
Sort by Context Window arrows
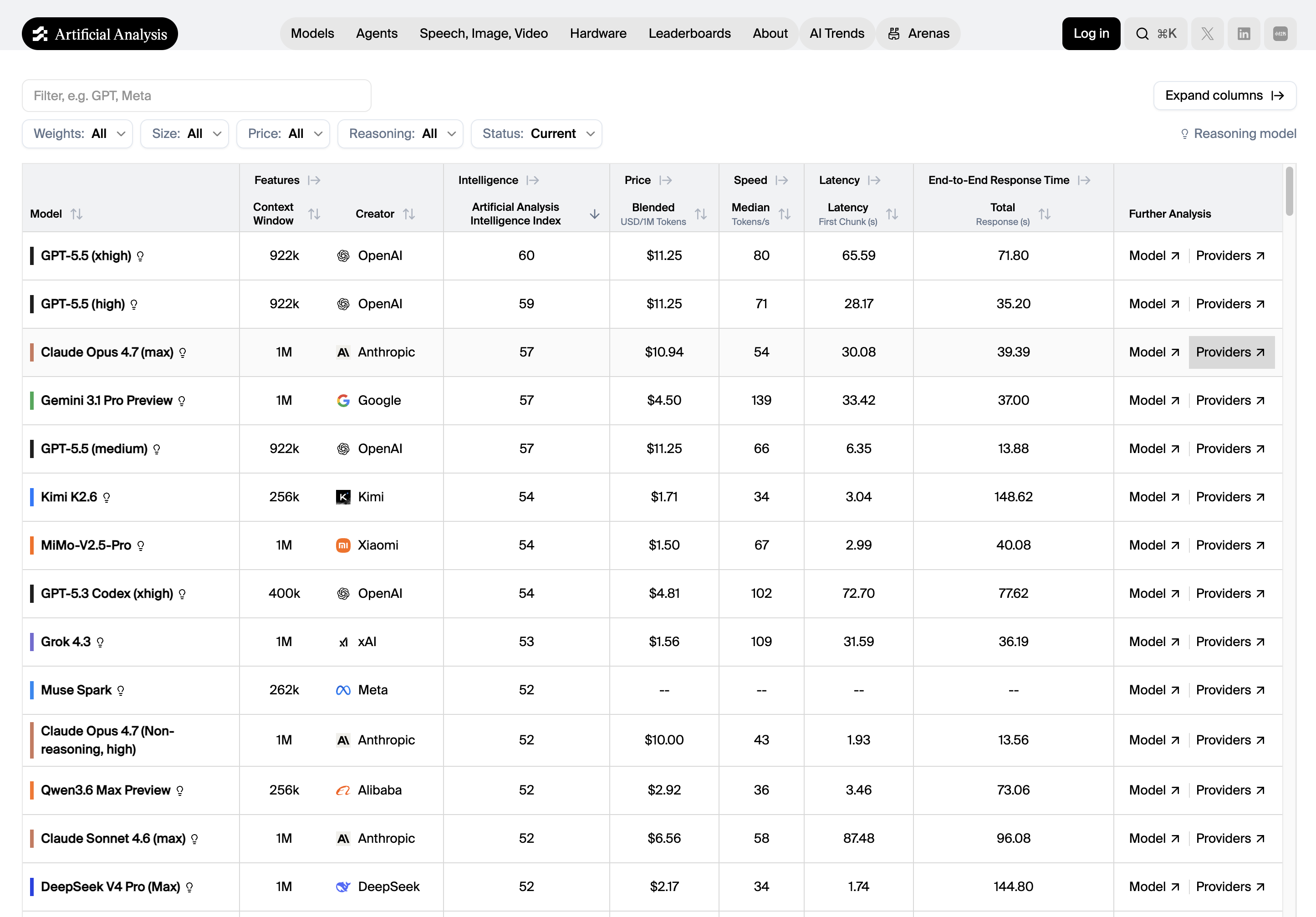pos(314,214)
